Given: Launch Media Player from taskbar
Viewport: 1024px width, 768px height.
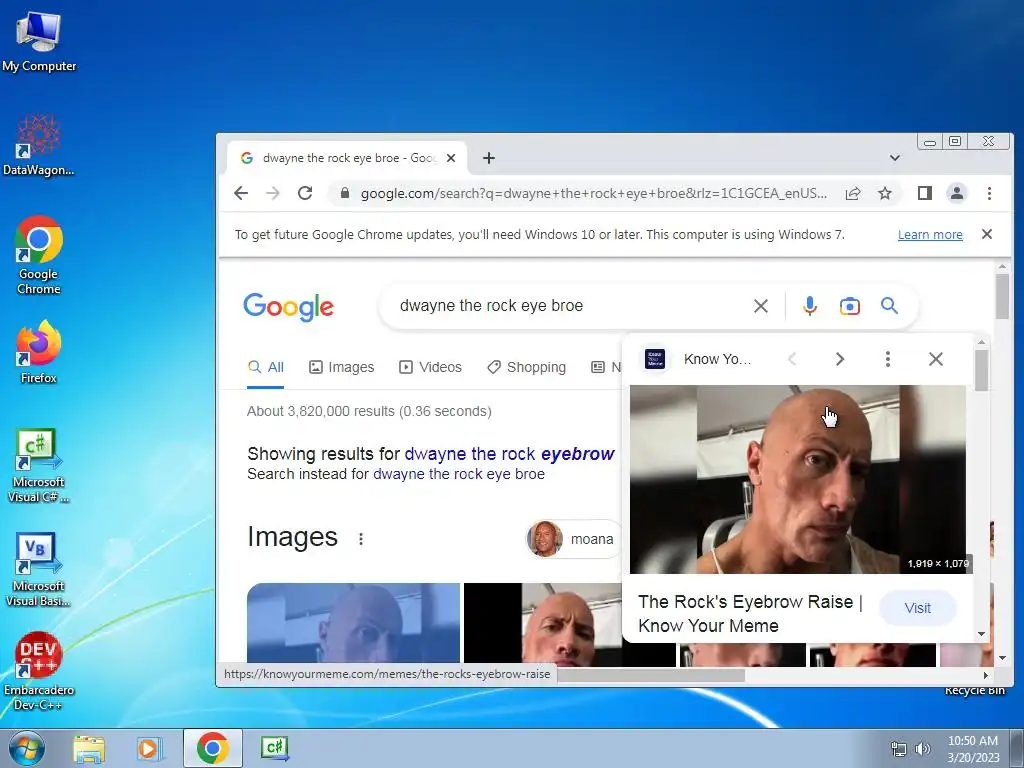Looking at the screenshot, I should pyautogui.click(x=150, y=748).
